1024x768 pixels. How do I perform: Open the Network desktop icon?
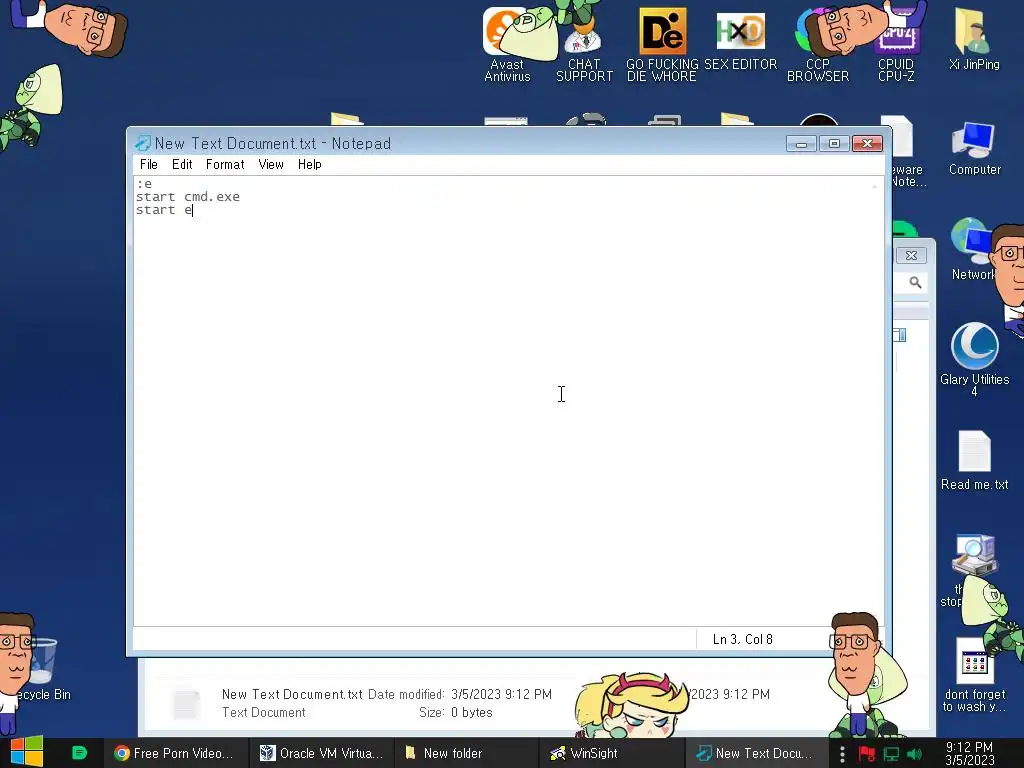pyautogui.click(x=972, y=249)
